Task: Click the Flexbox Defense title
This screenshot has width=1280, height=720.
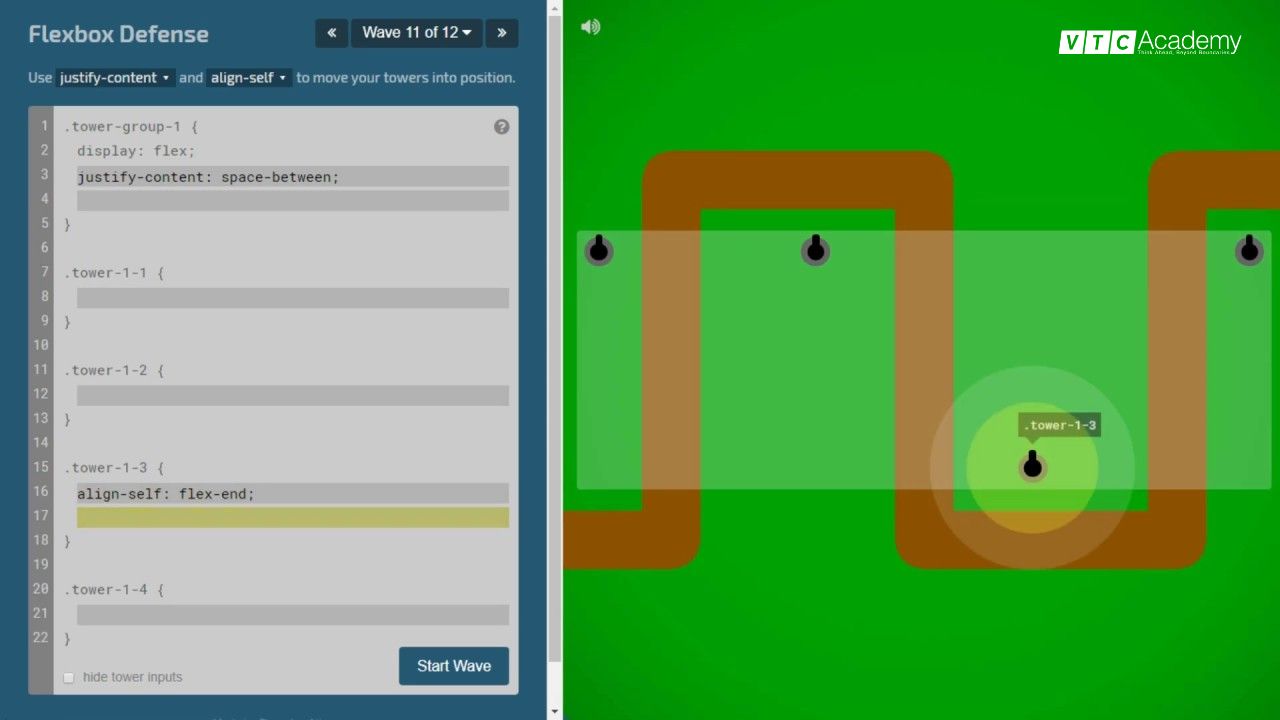Action: tap(118, 33)
